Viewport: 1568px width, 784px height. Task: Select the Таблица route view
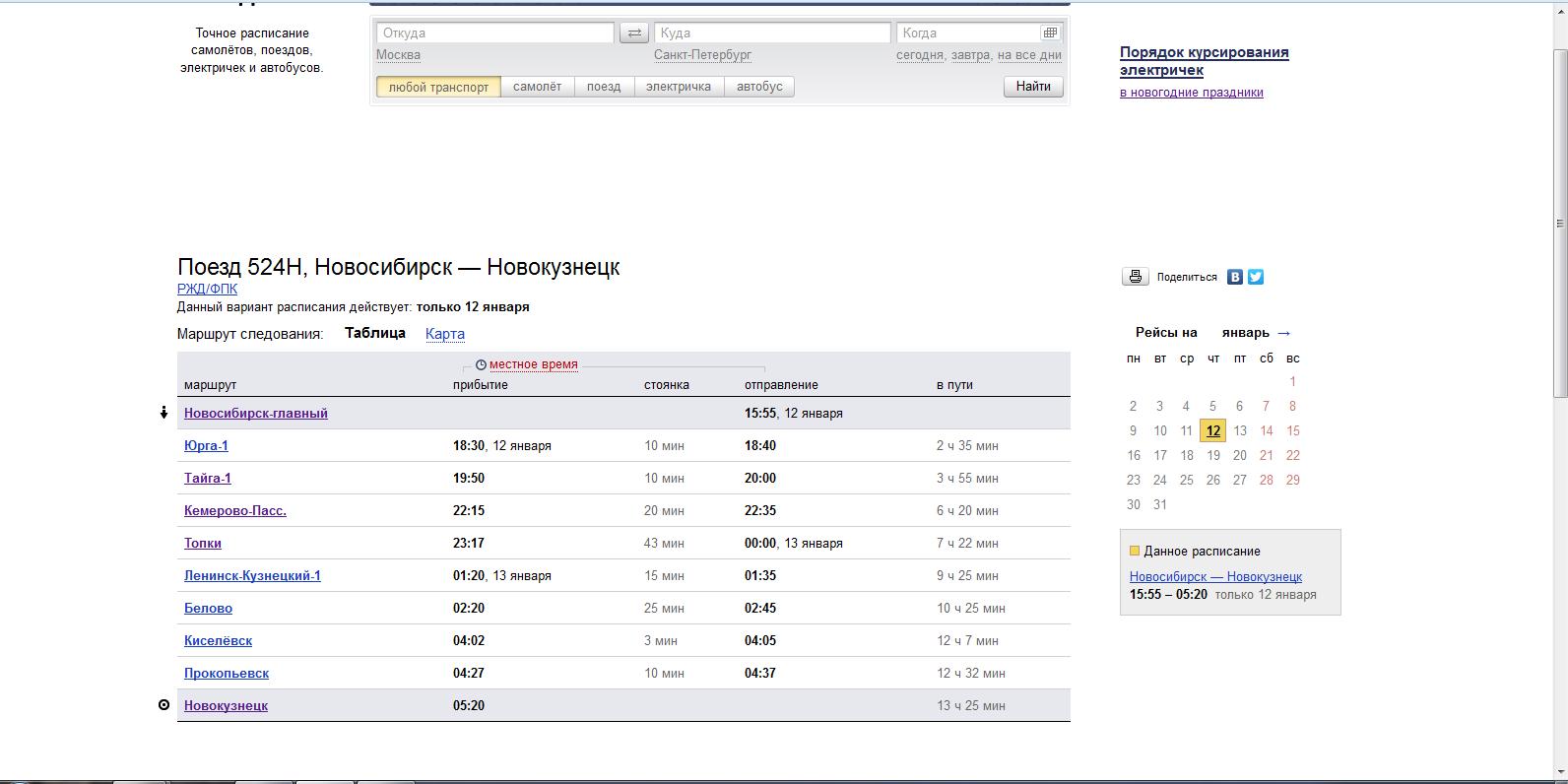(374, 333)
